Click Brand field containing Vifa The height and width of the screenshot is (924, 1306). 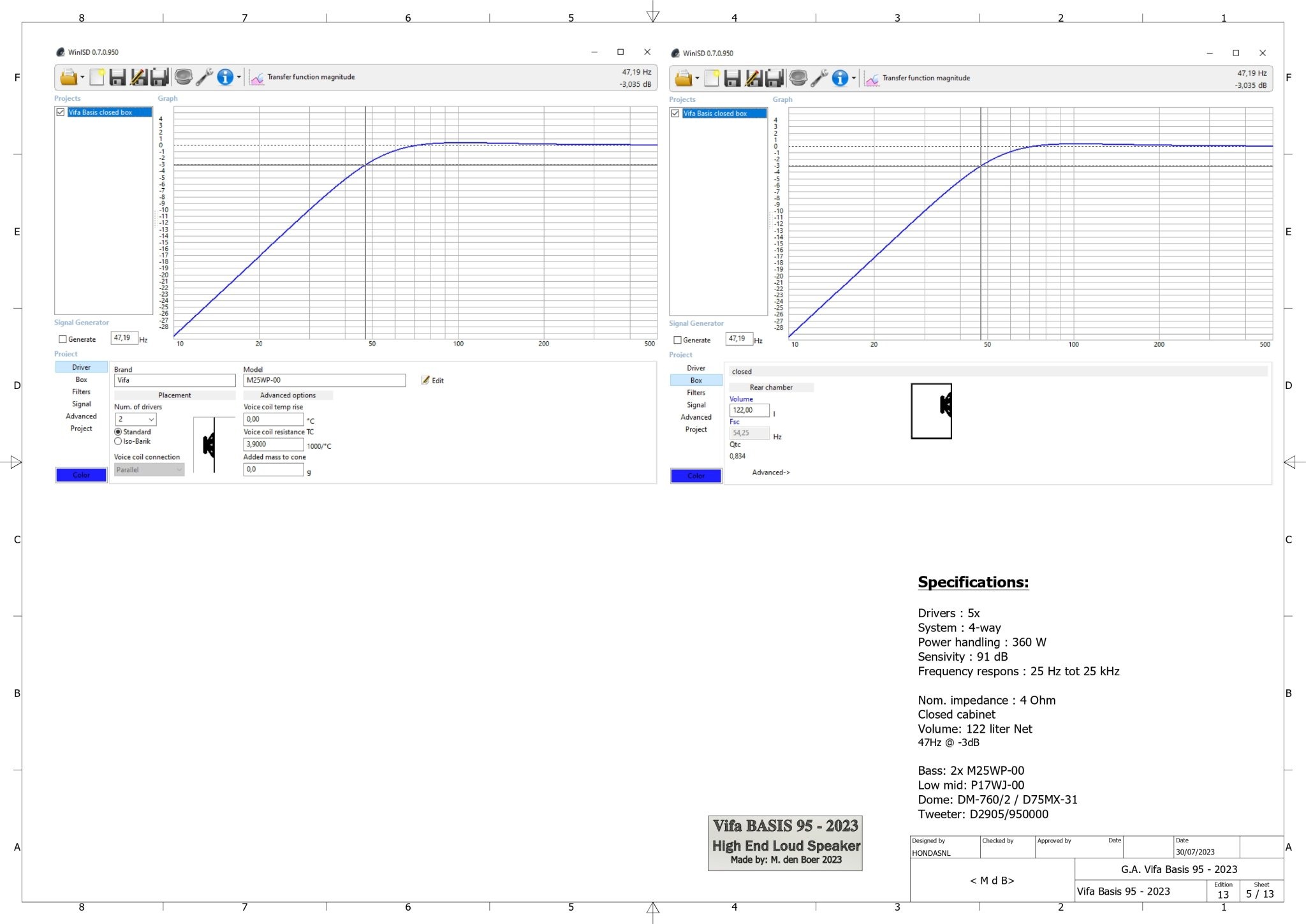pos(175,380)
